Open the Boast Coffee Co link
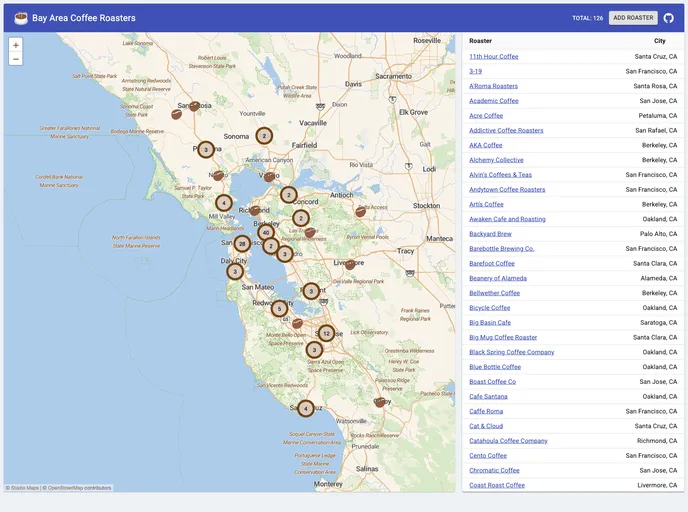688x512 pixels. click(492, 382)
